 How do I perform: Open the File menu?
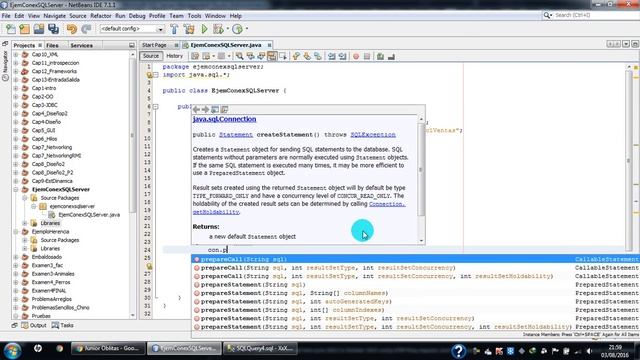point(6,16)
